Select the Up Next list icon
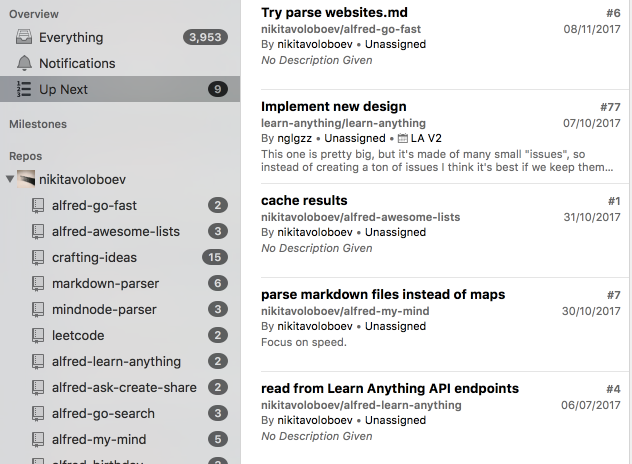The width and height of the screenshot is (632, 464). [24, 89]
